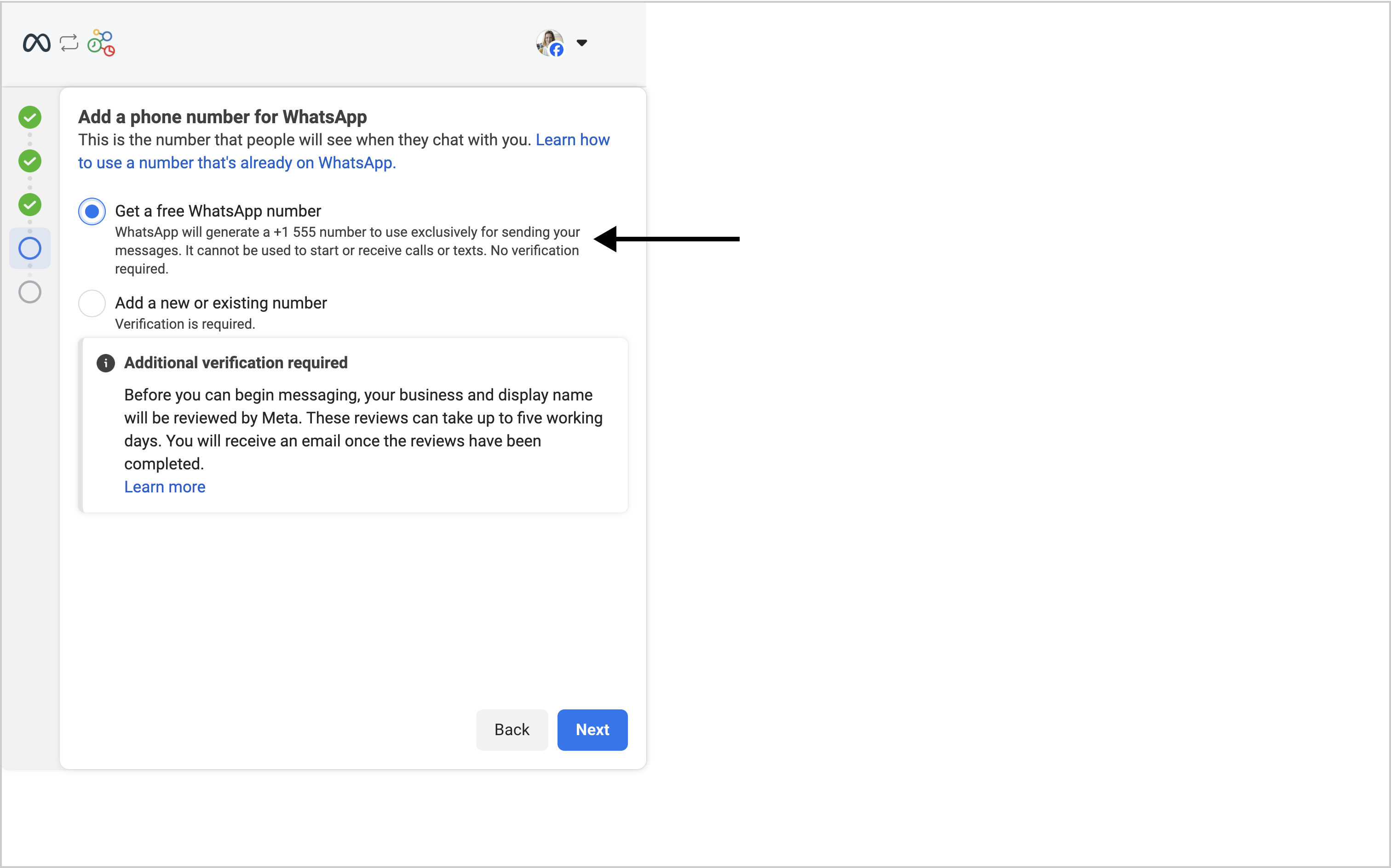Click the third completed step checkmark
The width and height of the screenshot is (1391, 868).
30,205
